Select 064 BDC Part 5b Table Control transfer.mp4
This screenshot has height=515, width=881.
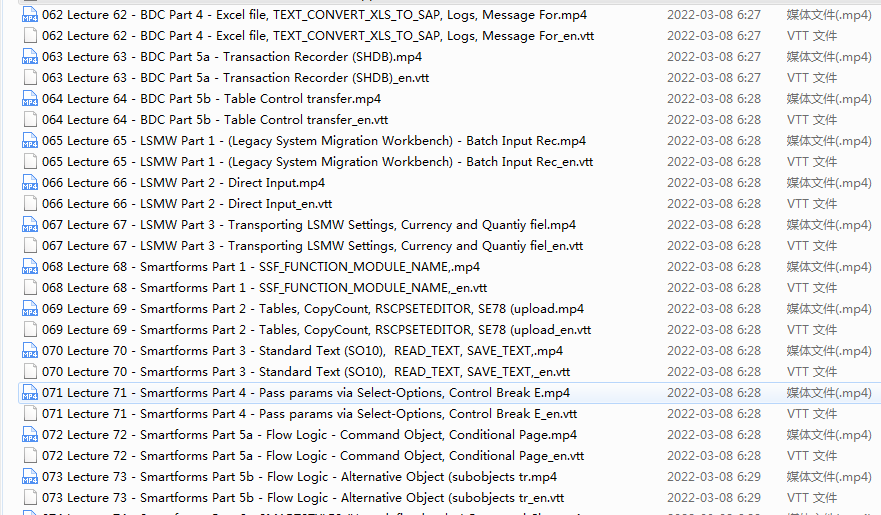click(211, 99)
